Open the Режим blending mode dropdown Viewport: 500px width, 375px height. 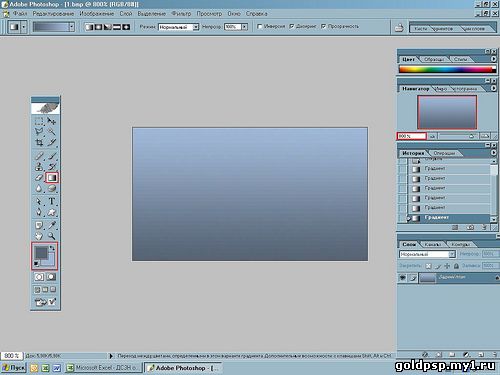pyautogui.click(x=196, y=27)
